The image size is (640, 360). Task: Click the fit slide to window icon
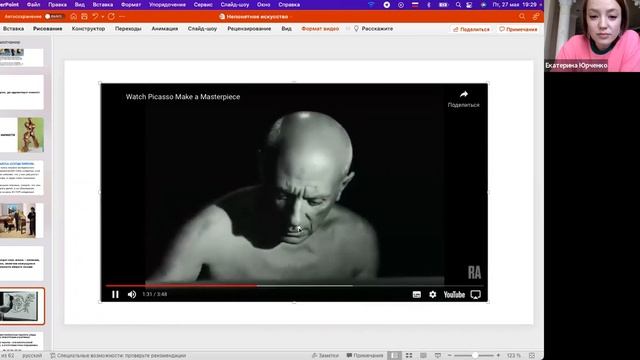pos(532,356)
